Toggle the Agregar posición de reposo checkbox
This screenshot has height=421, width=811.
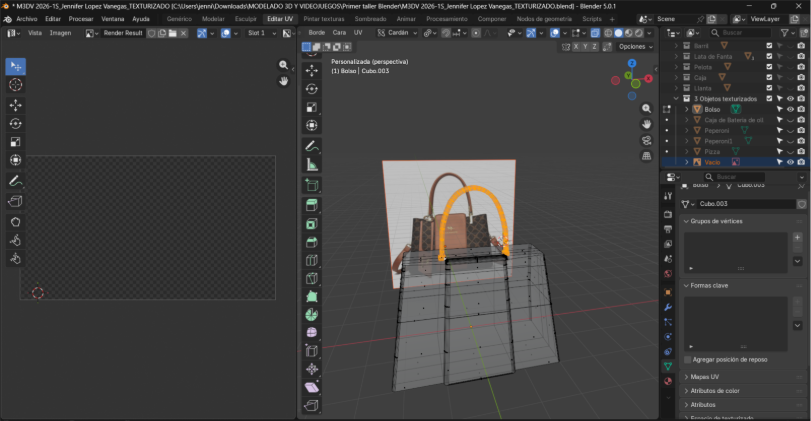[688, 359]
